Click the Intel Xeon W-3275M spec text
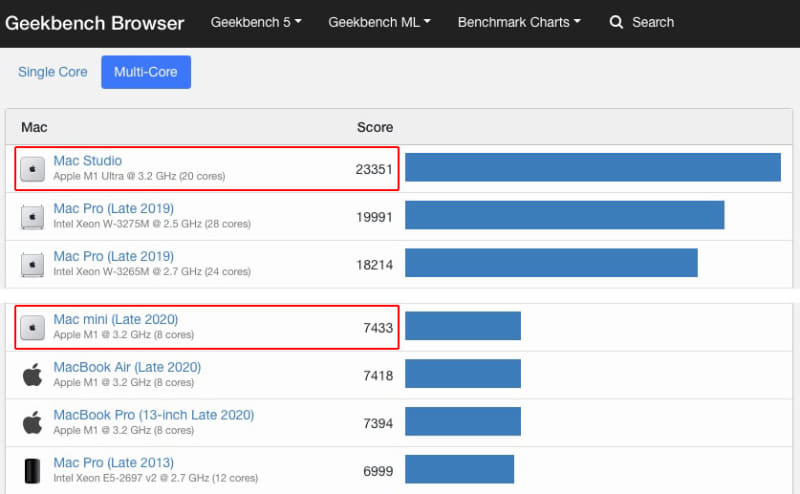The height and width of the screenshot is (494, 800). pos(152,224)
